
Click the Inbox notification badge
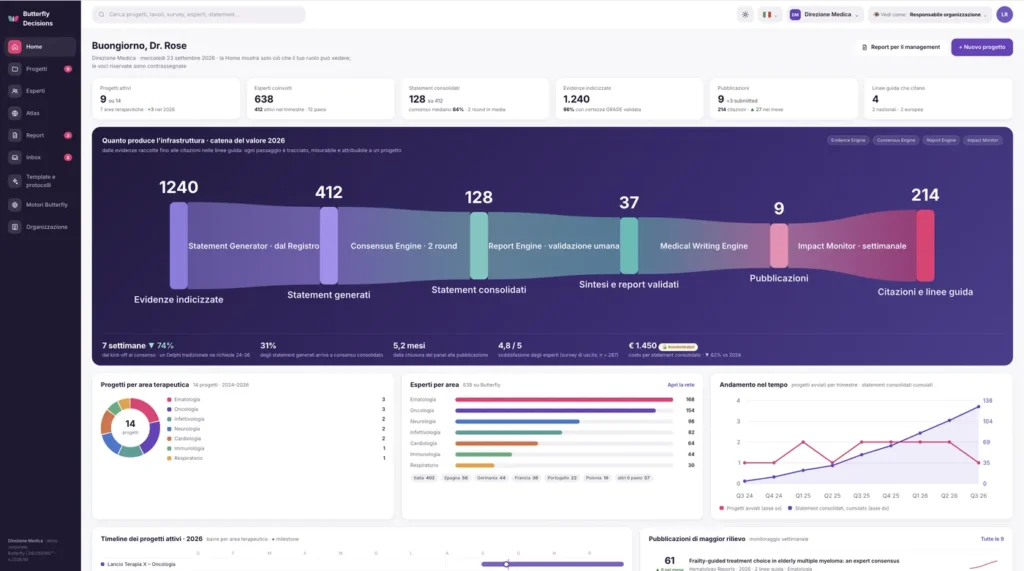[x=68, y=157]
